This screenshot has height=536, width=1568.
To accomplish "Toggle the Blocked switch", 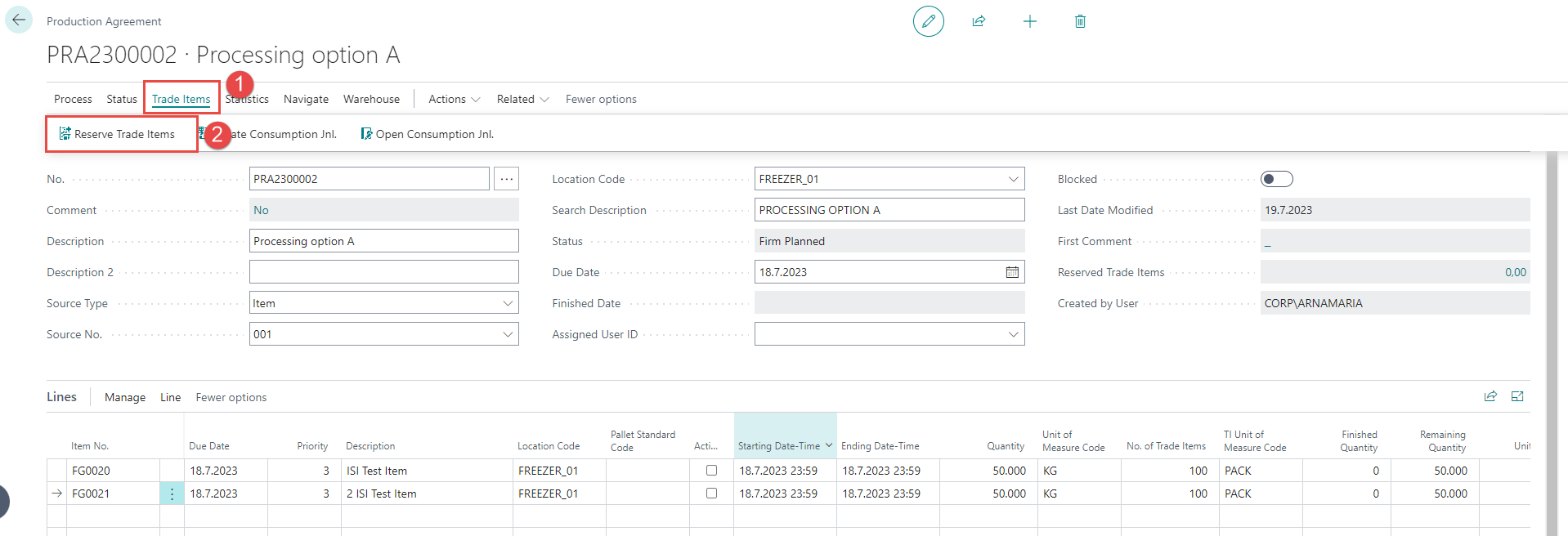I will pyautogui.click(x=1276, y=179).
